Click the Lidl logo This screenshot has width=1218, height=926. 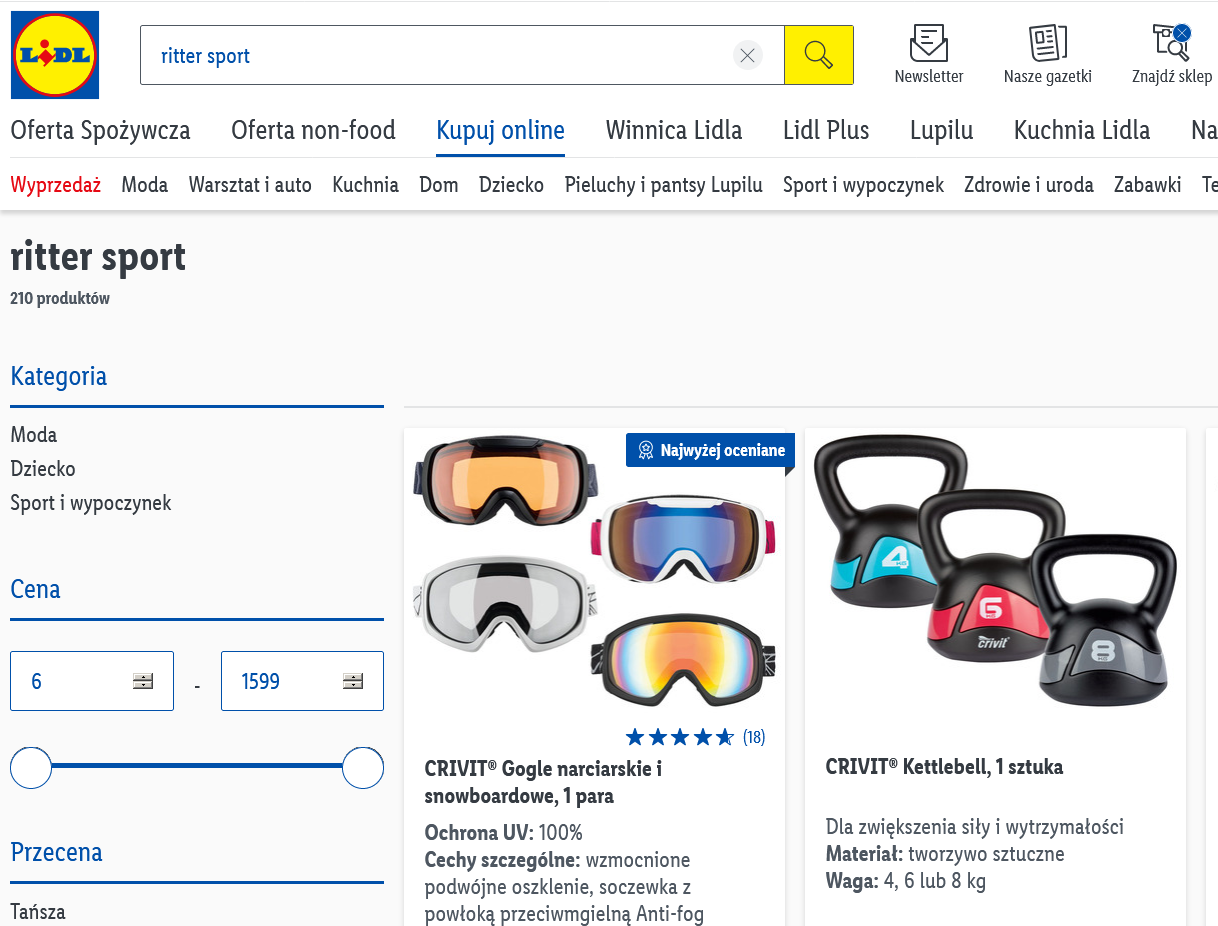(55, 55)
